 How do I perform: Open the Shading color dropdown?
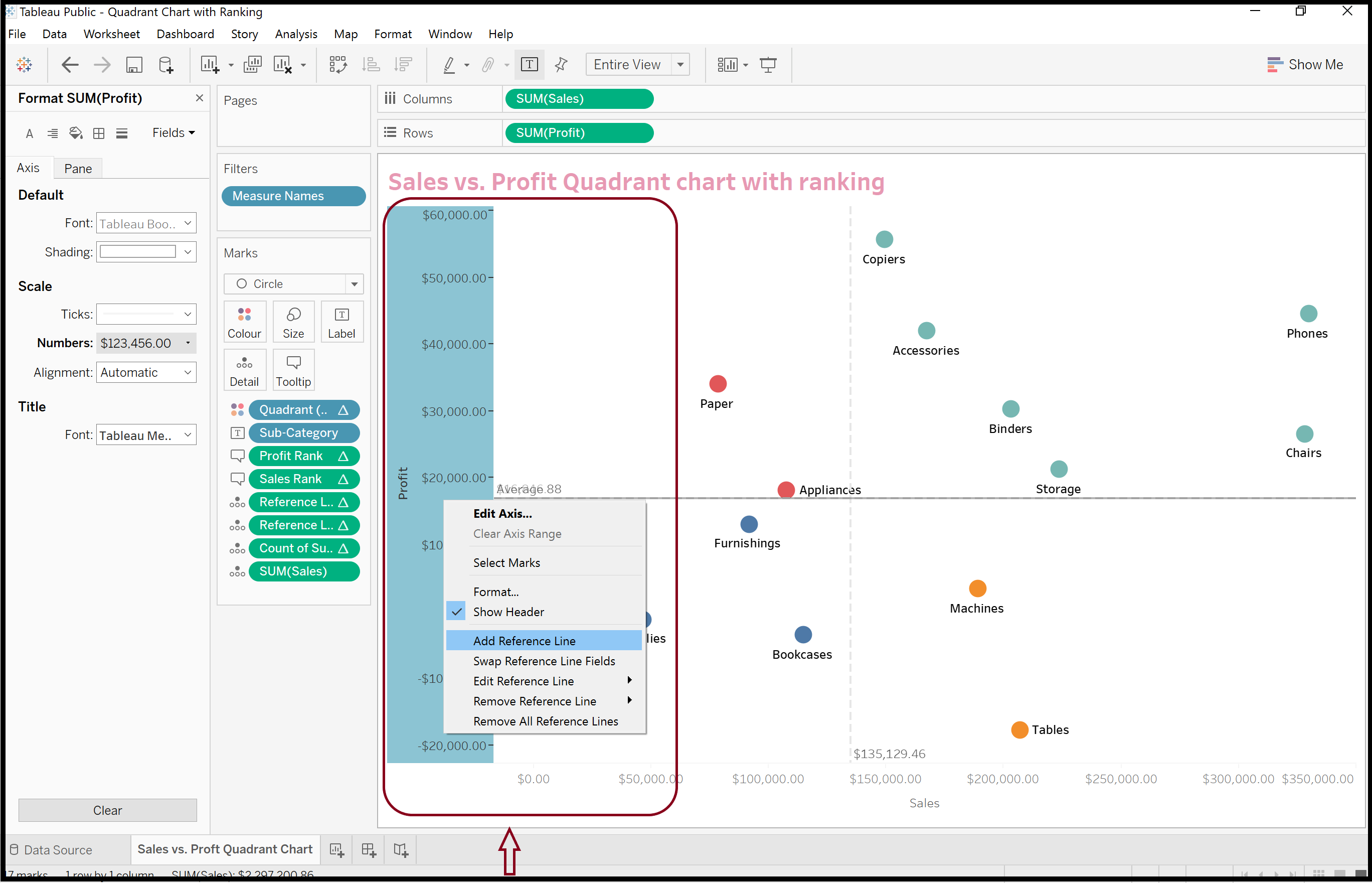pos(146,252)
